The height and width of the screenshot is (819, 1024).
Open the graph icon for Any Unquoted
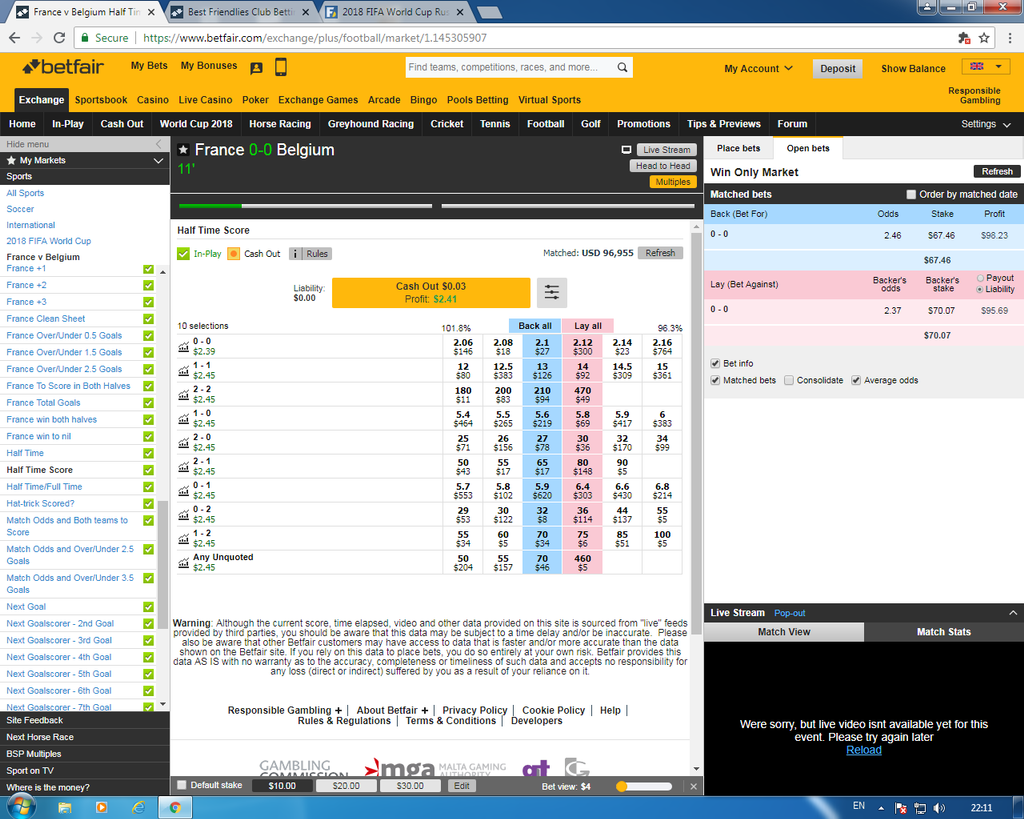point(184,562)
